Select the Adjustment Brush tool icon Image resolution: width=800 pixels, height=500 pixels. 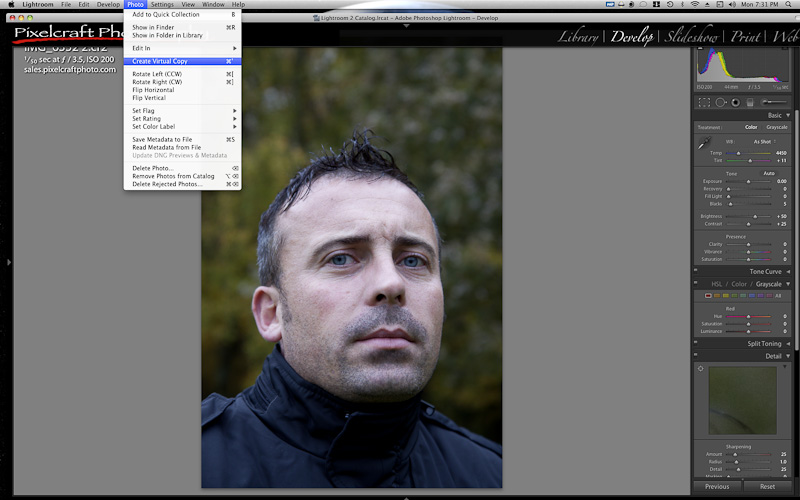tap(773, 103)
